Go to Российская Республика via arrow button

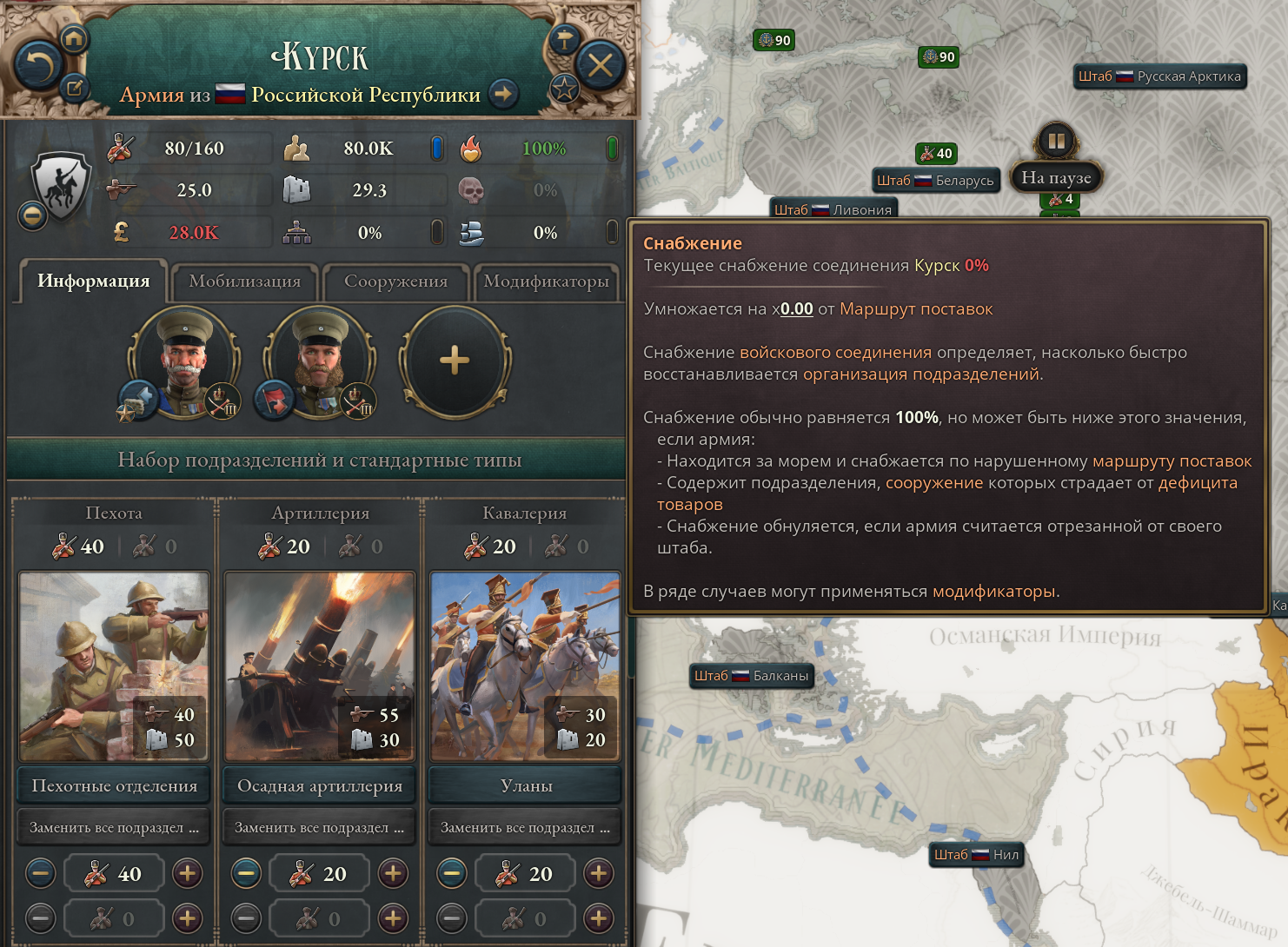click(503, 94)
